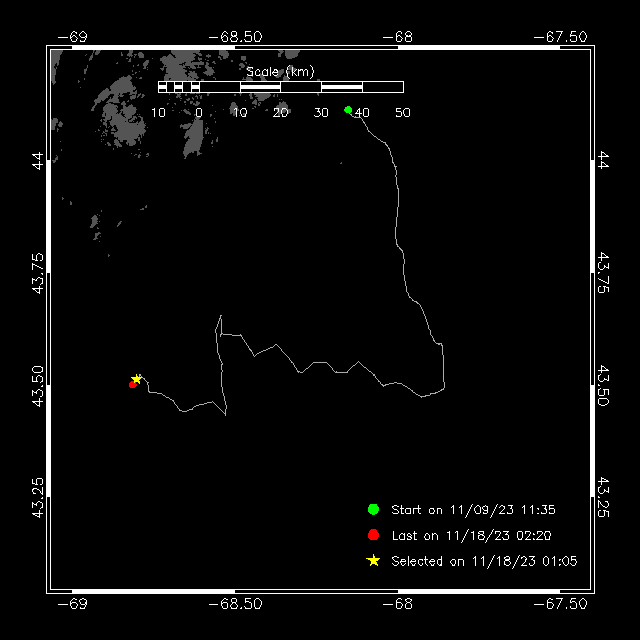640x640 pixels.
Task: Click the green start marker on the track
Action: click(x=348, y=110)
